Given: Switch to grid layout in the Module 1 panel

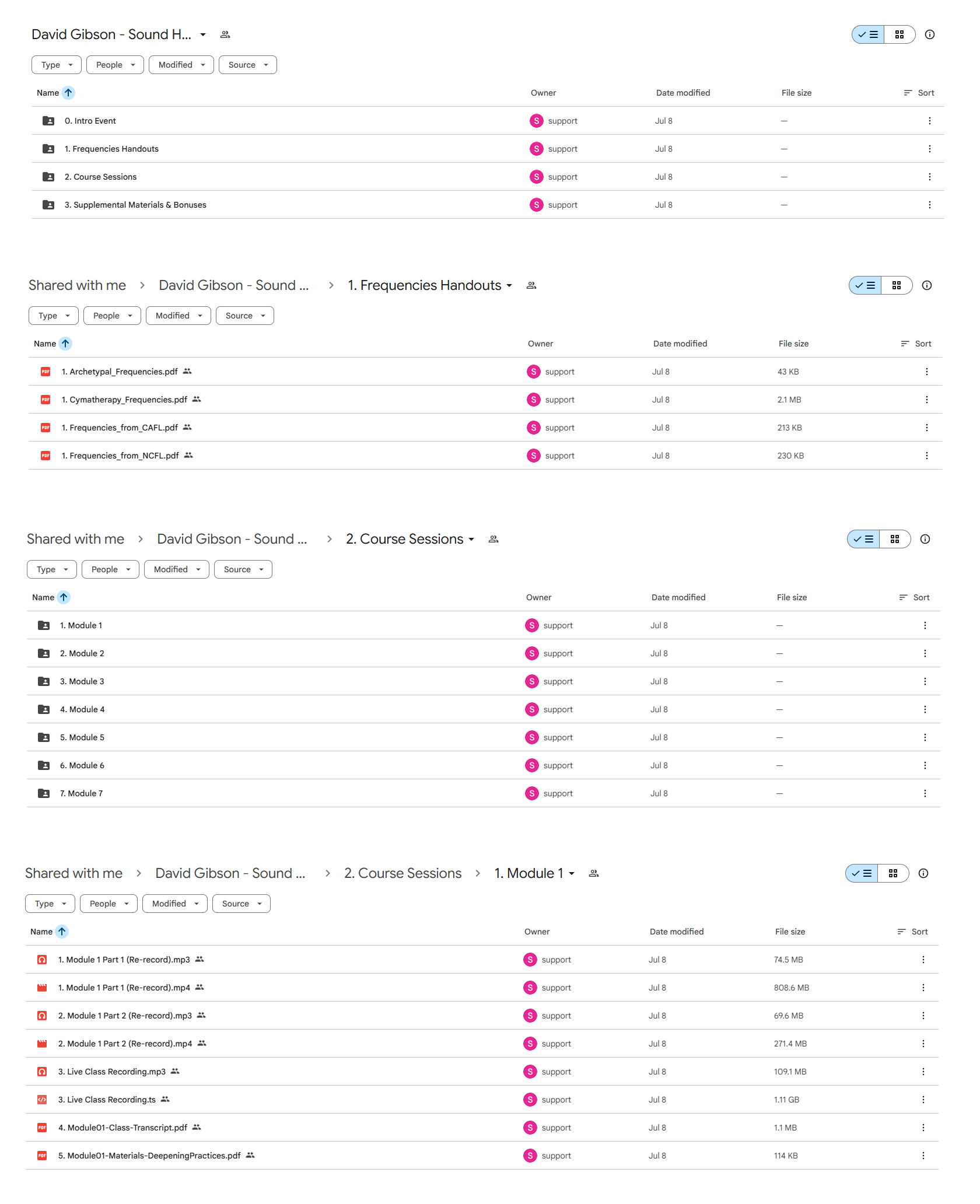Looking at the screenshot, I should 892,873.
